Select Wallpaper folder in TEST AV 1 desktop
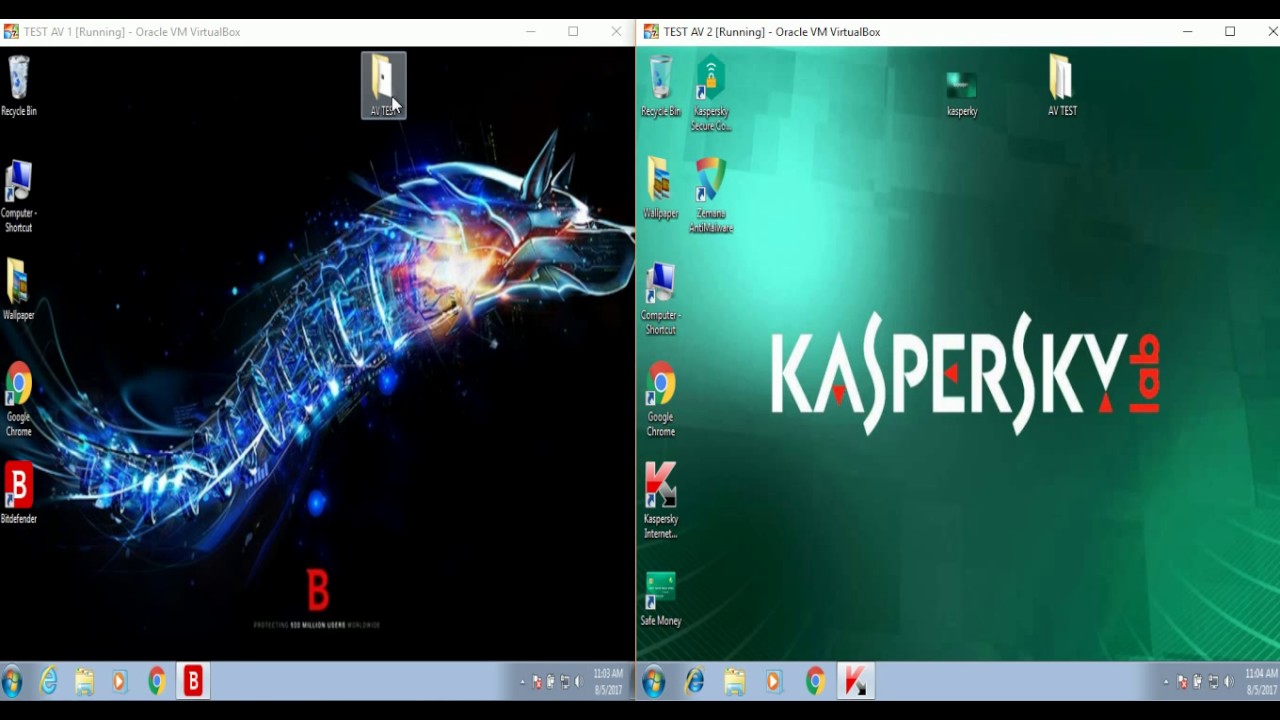The height and width of the screenshot is (720, 1280). (18, 290)
